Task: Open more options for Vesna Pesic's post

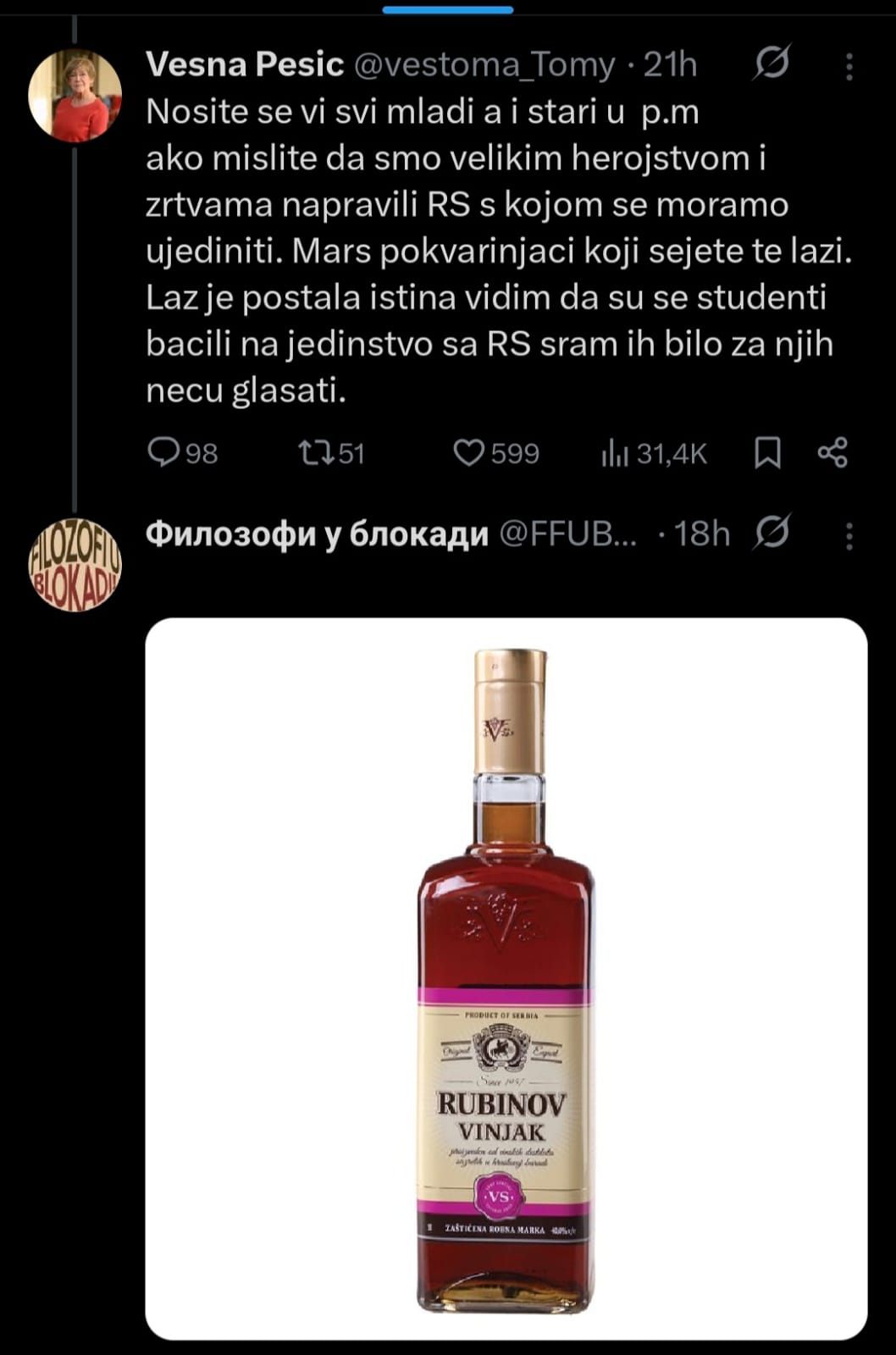Action: pos(849,66)
